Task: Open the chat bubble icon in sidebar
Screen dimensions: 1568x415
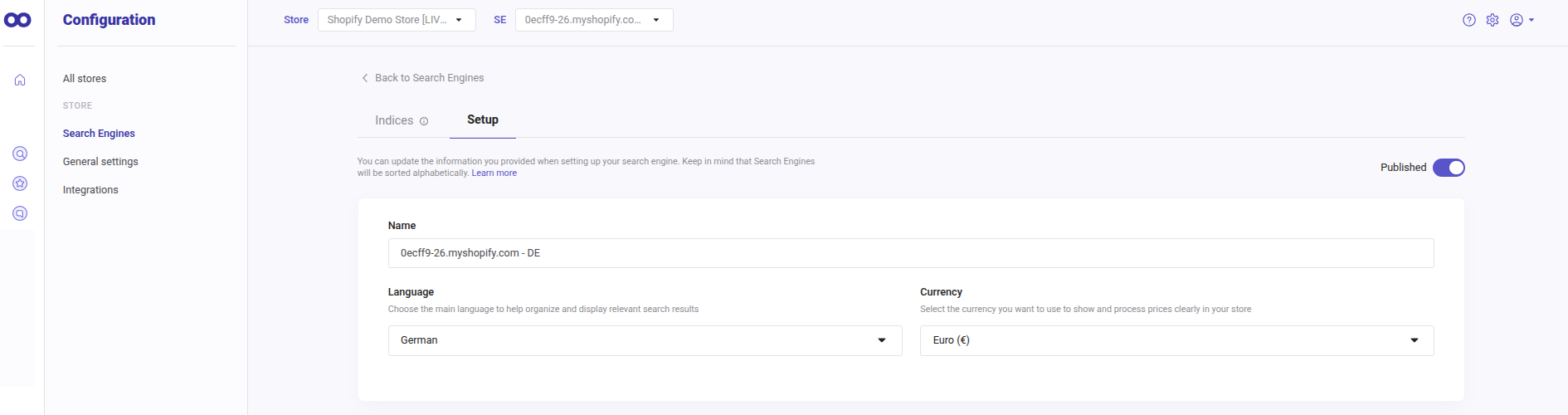Action: pyautogui.click(x=20, y=213)
